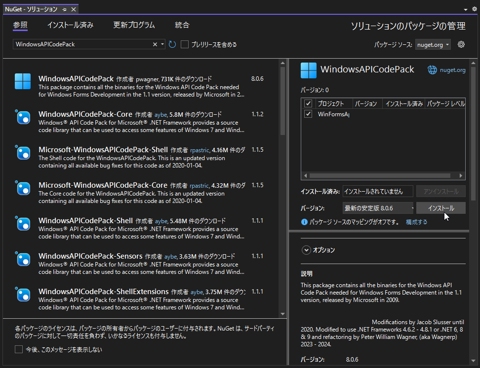The width and height of the screenshot is (480, 368).
Task: Switch to the 更新プログラム tab
Action: pos(134,25)
